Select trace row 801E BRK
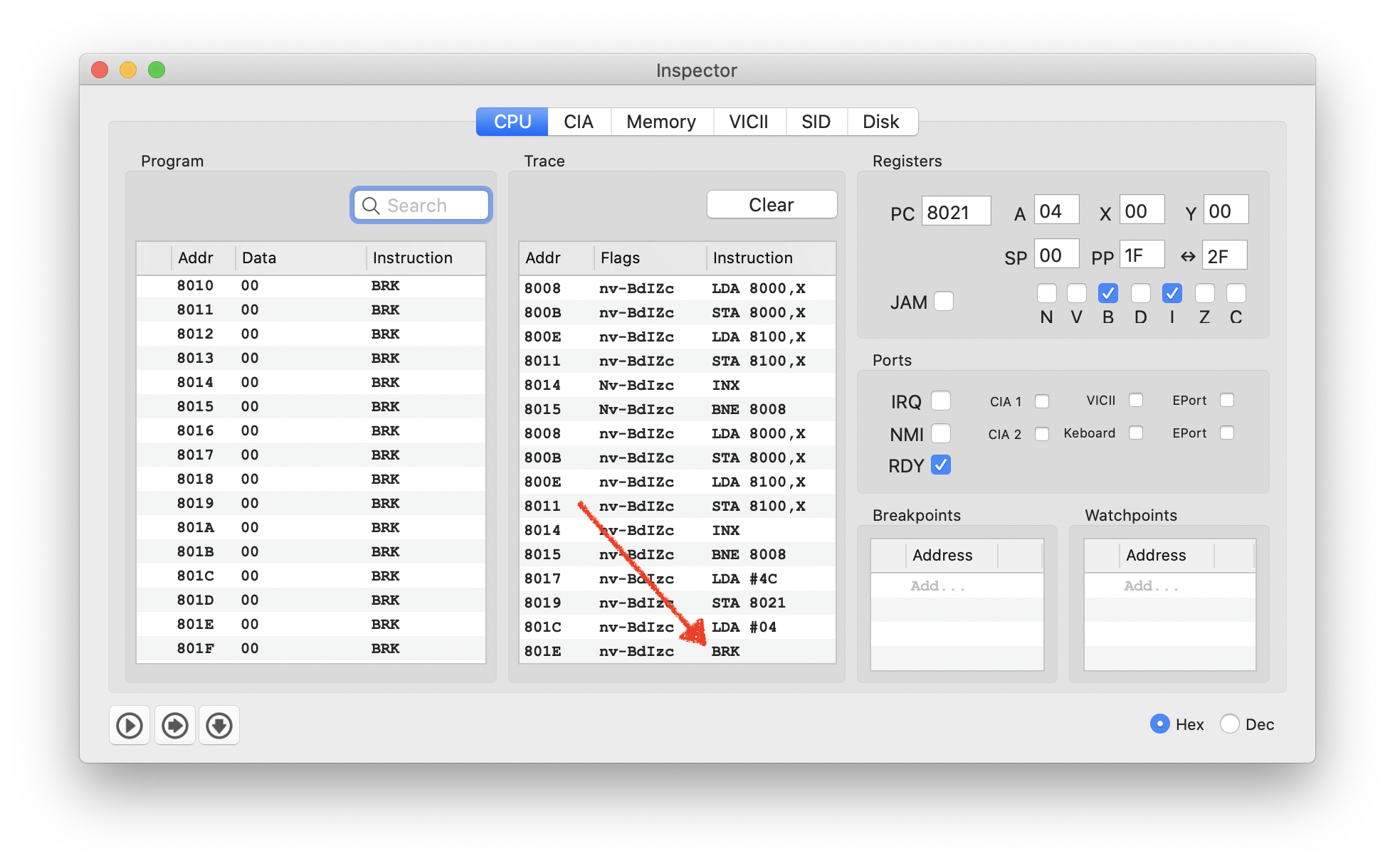The width and height of the screenshot is (1395, 868). tap(678, 651)
